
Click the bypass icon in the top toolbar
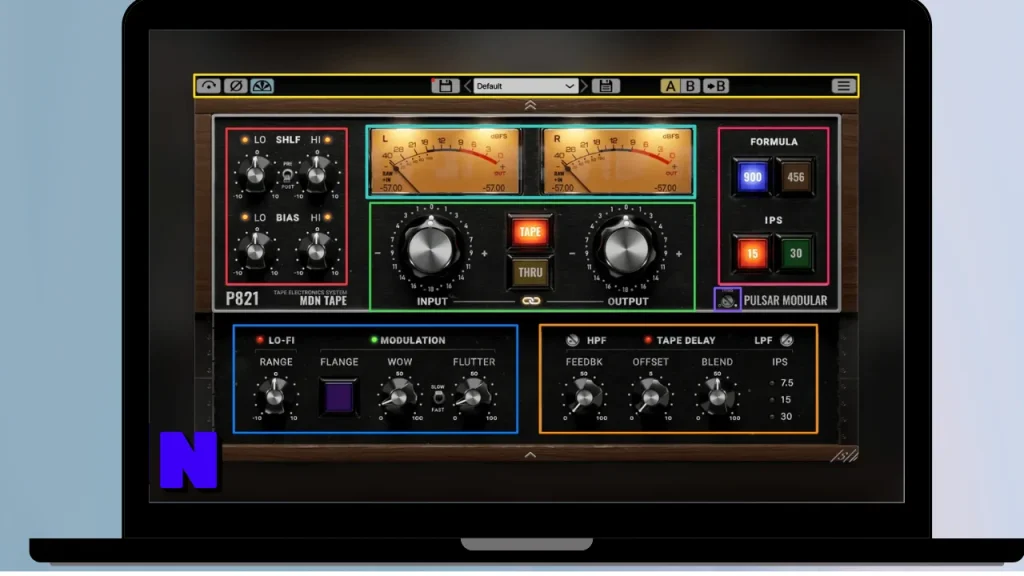coord(209,86)
